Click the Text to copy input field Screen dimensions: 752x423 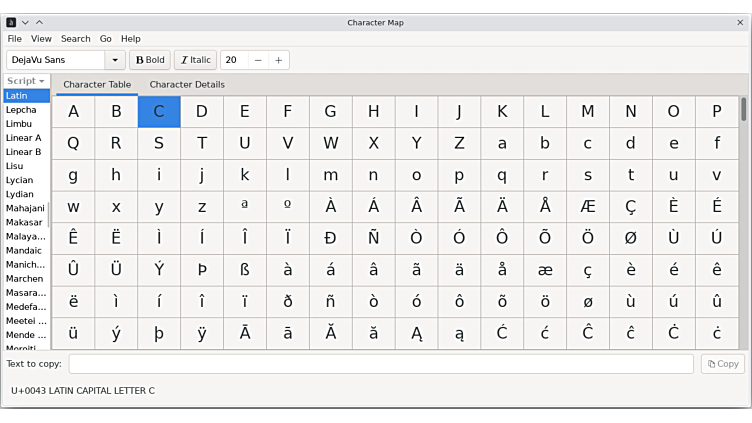click(380, 364)
